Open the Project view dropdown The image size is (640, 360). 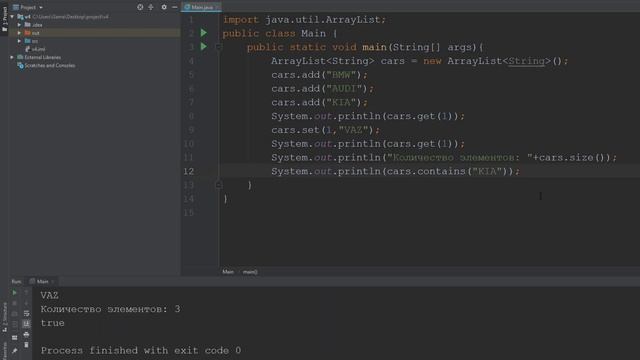tap(28, 7)
